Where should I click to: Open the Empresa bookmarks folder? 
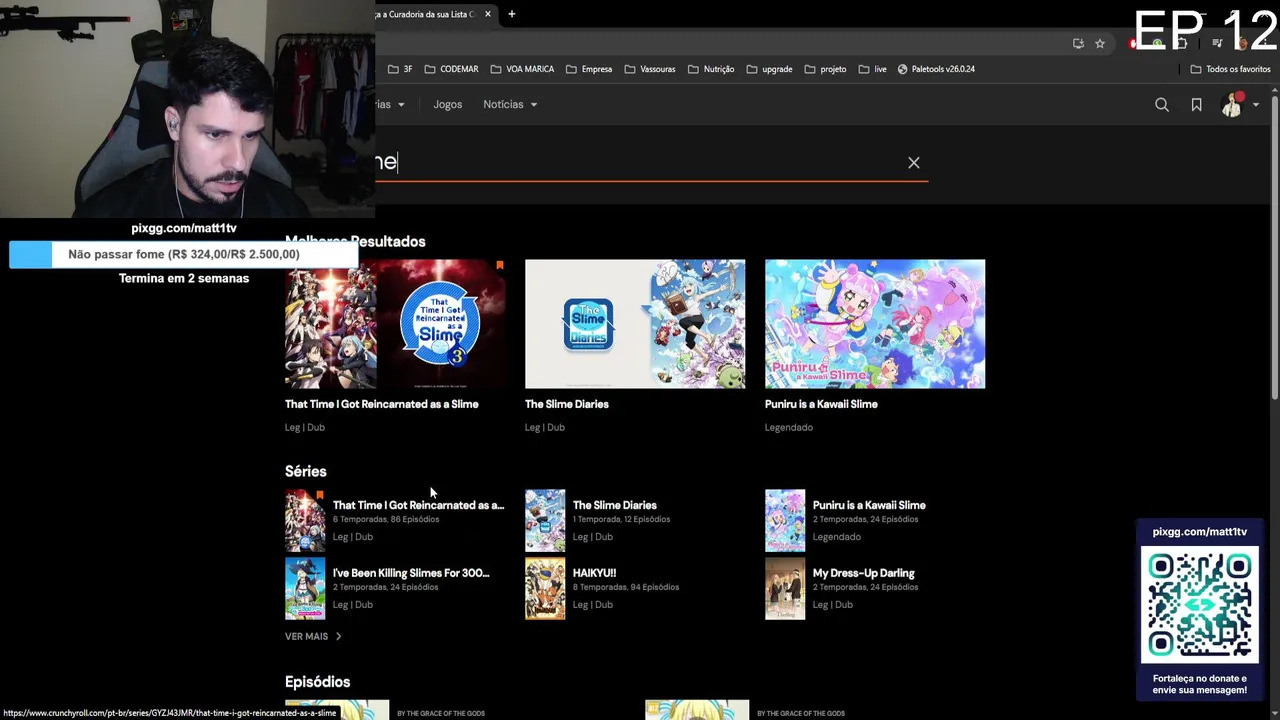(589, 69)
